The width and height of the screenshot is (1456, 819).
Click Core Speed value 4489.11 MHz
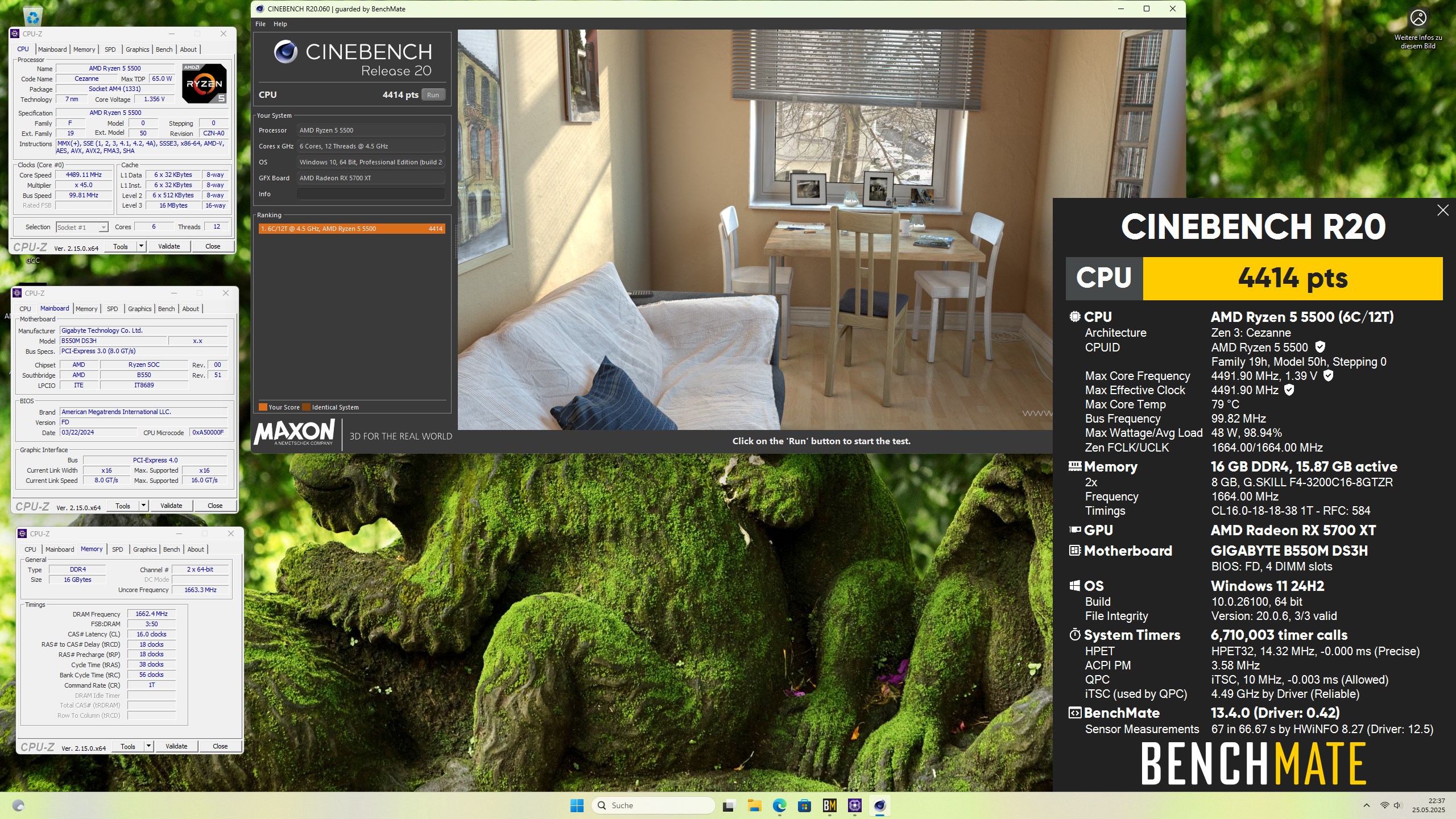coord(84,175)
